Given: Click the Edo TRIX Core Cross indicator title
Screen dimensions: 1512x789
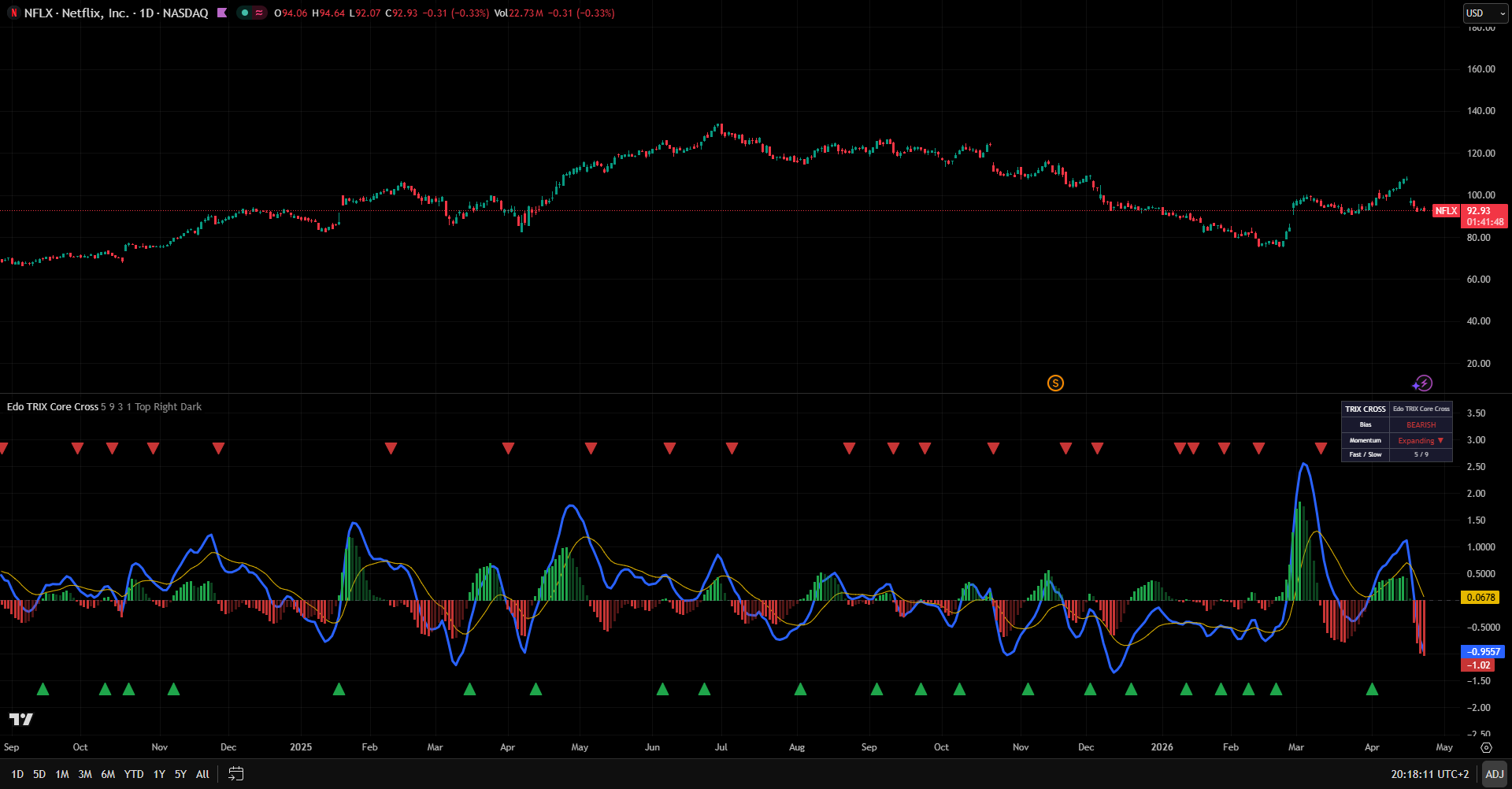Looking at the screenshot, I should coord(53,407).
